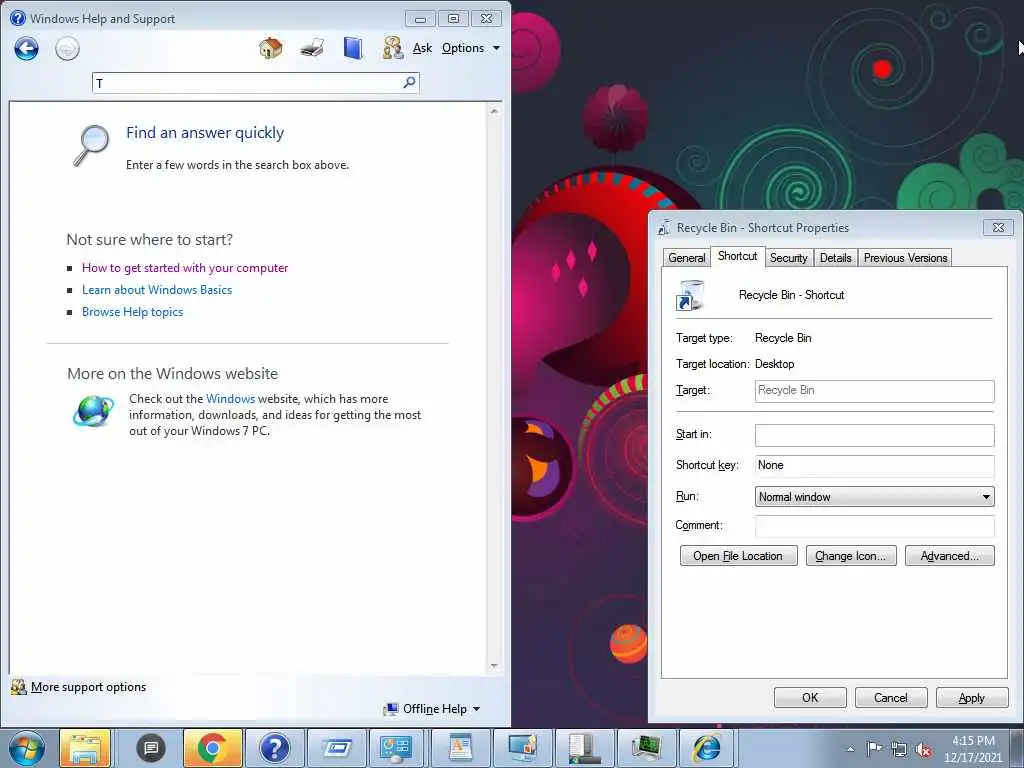Open WordPad document taskbar icon
This screenshot has height=768, width=1024.
click(459, 748)
